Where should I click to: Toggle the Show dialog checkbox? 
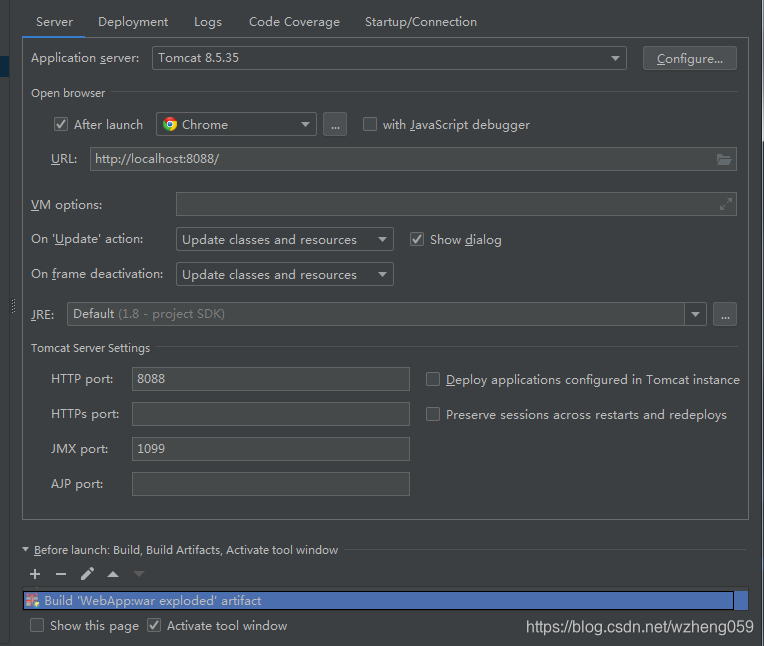coord(417,239)
